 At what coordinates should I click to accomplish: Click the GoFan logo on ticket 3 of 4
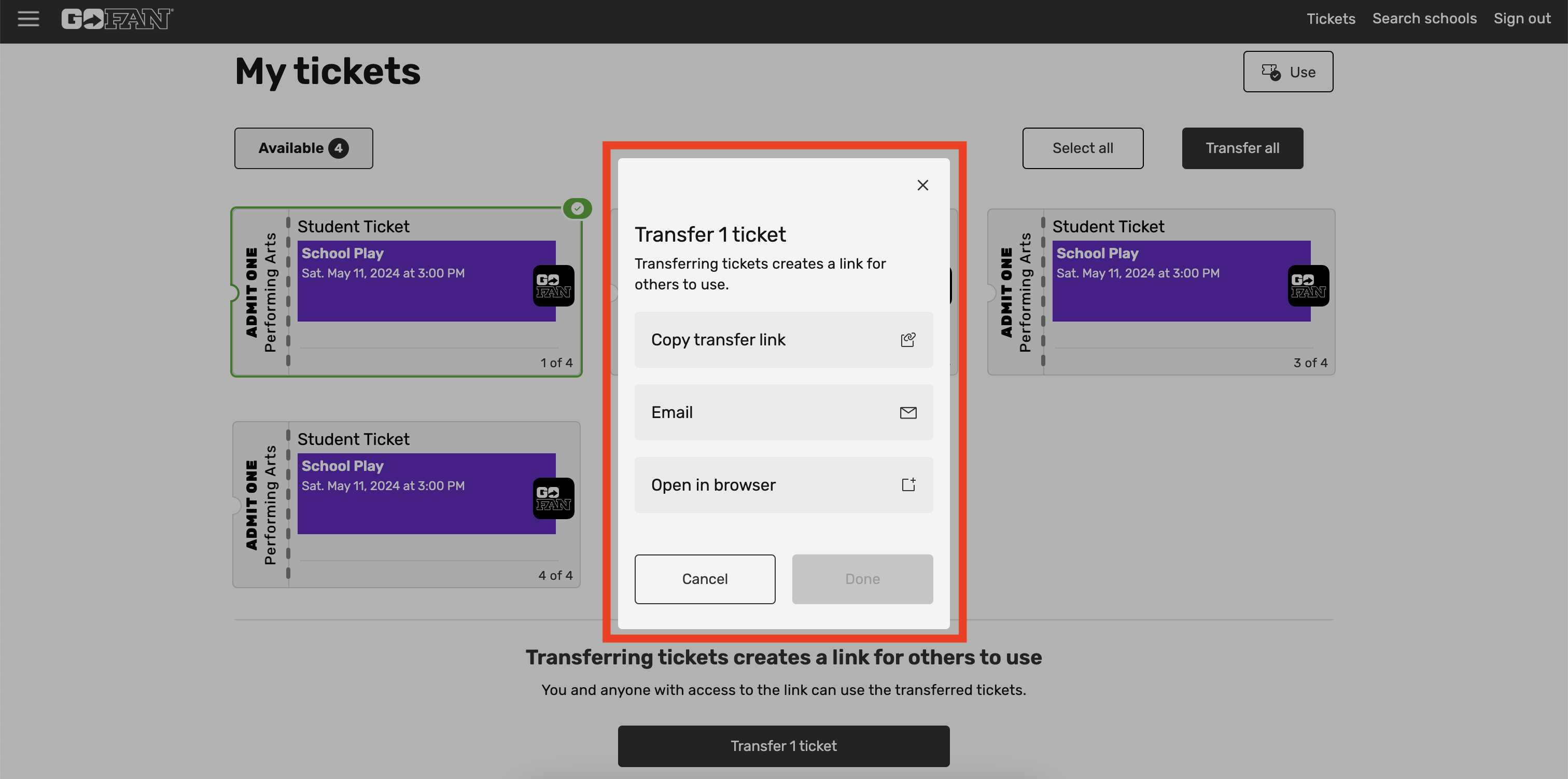[1308, 285]
